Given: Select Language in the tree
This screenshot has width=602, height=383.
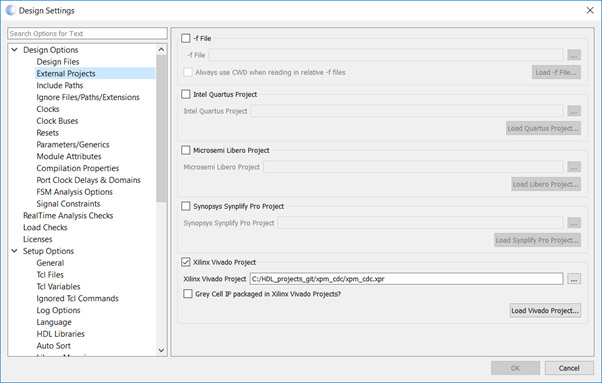Looking at the screenshot, I should coord(54,322).
